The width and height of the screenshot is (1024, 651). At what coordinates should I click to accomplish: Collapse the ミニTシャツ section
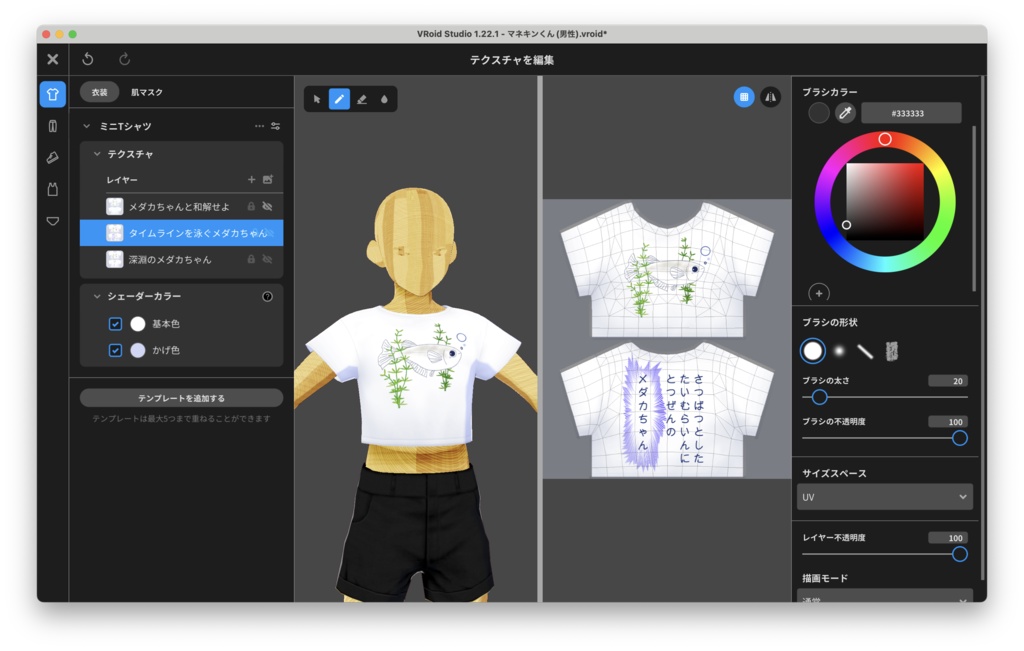(86, 126)
